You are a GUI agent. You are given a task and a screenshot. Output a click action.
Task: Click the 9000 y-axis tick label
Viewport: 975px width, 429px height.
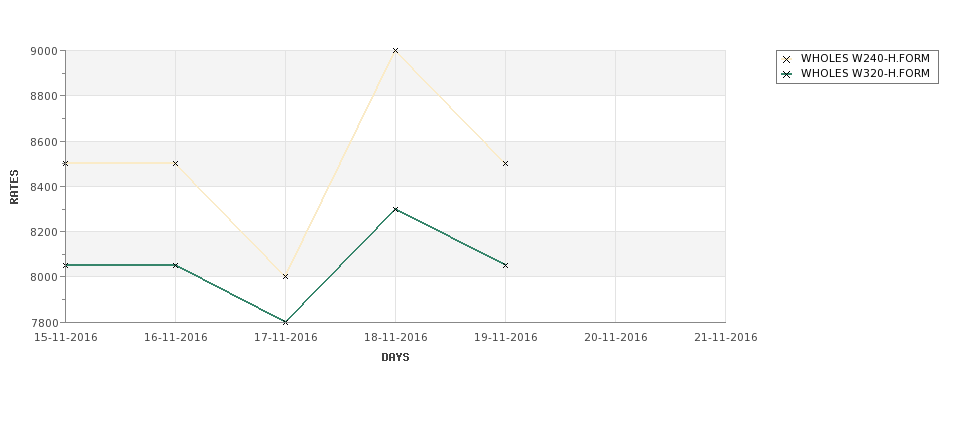(44, 51)
